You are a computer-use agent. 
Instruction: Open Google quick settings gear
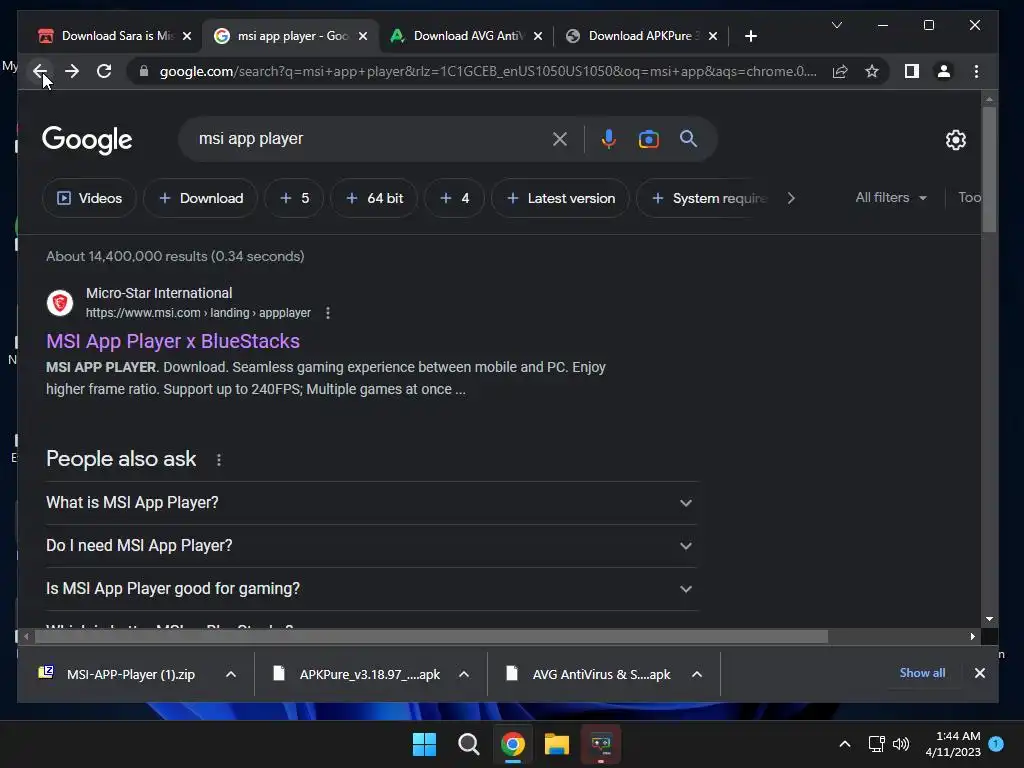(956, 140)
